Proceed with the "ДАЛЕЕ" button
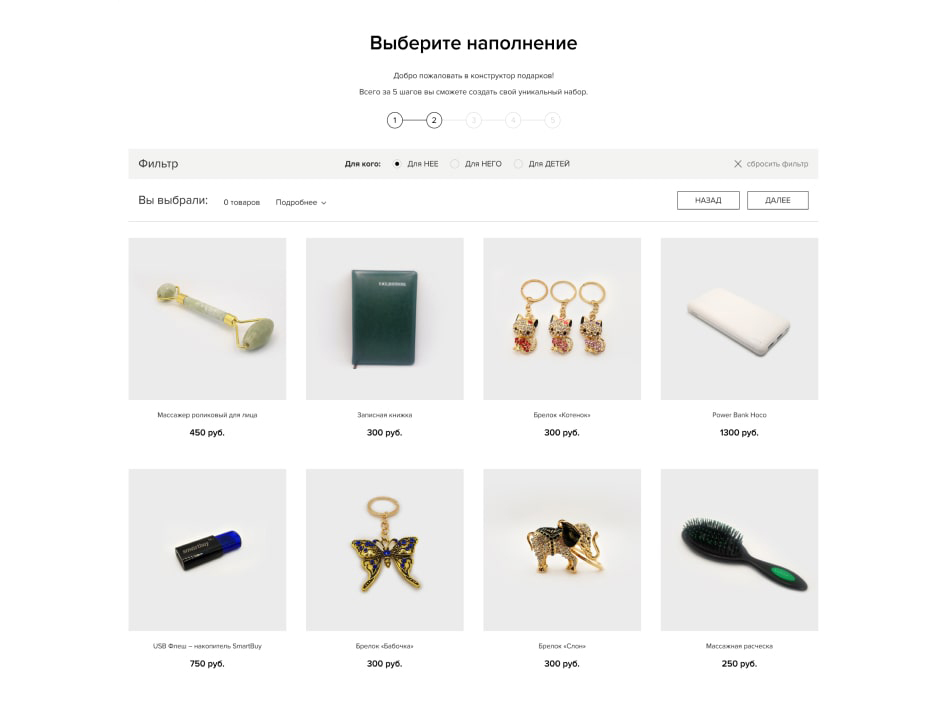 [x=777, y=201]
